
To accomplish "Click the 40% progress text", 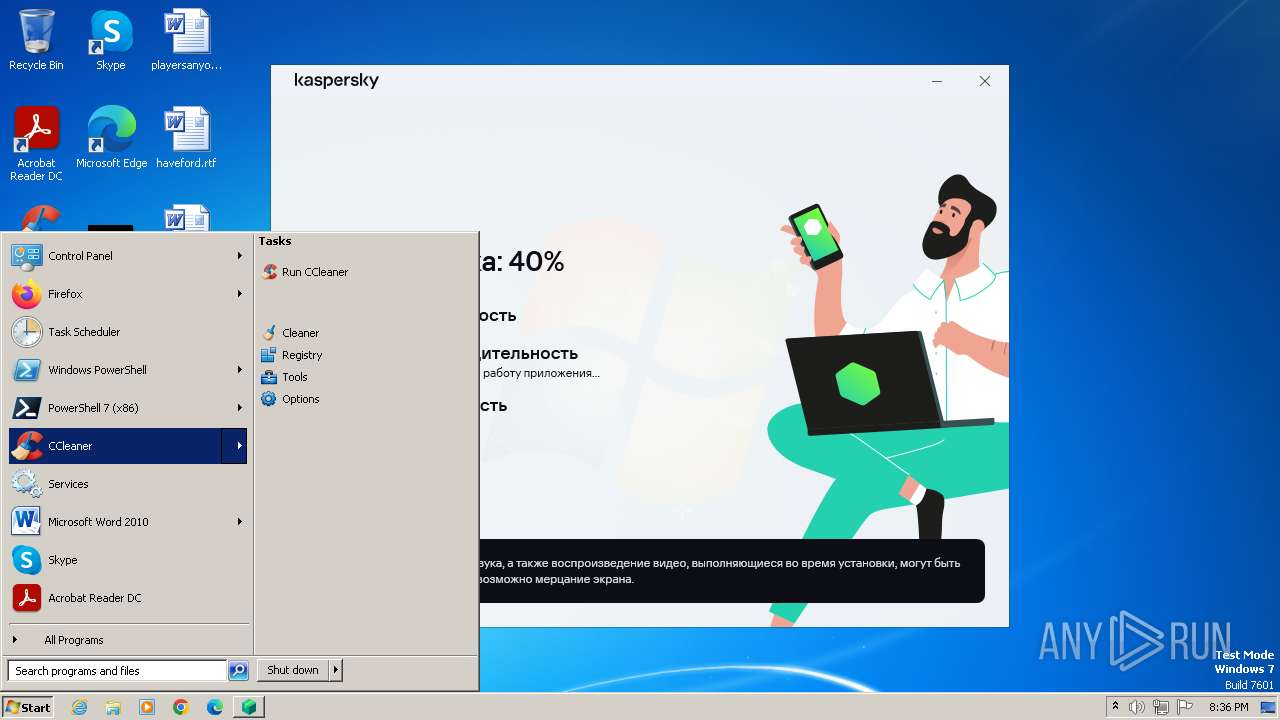I will point(537,262).
